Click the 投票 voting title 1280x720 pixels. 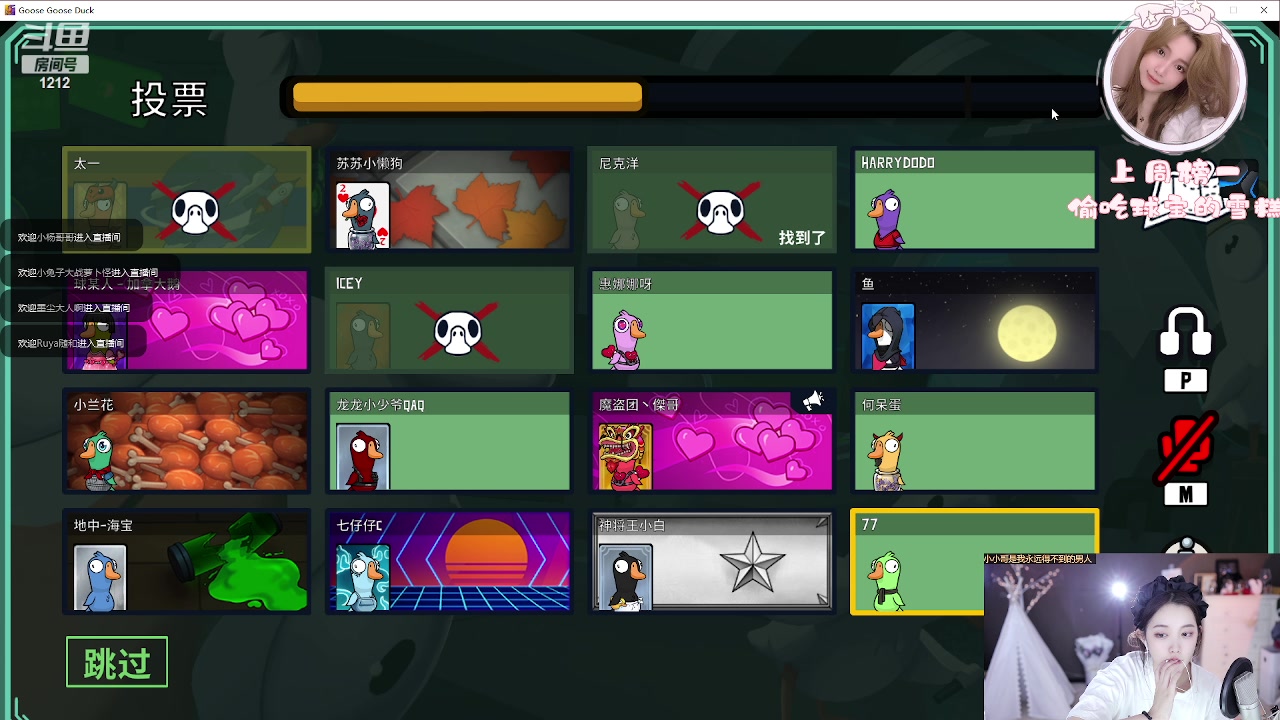click(169, 99)
